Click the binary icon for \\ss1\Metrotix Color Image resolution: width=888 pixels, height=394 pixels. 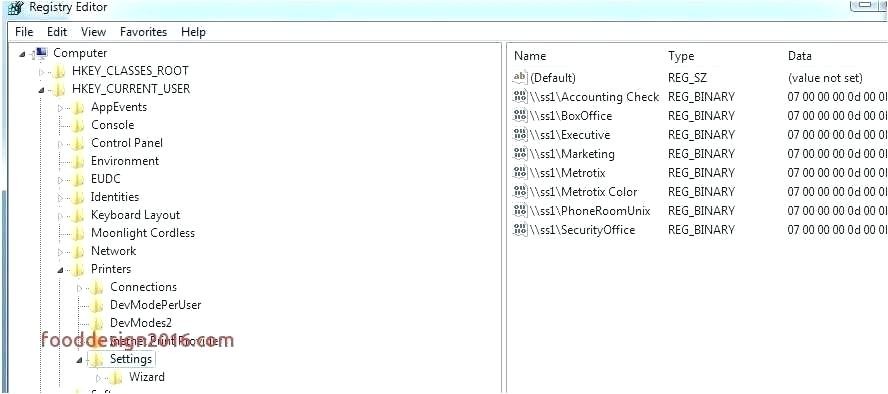pyautogui.click(x=520, y=192)
